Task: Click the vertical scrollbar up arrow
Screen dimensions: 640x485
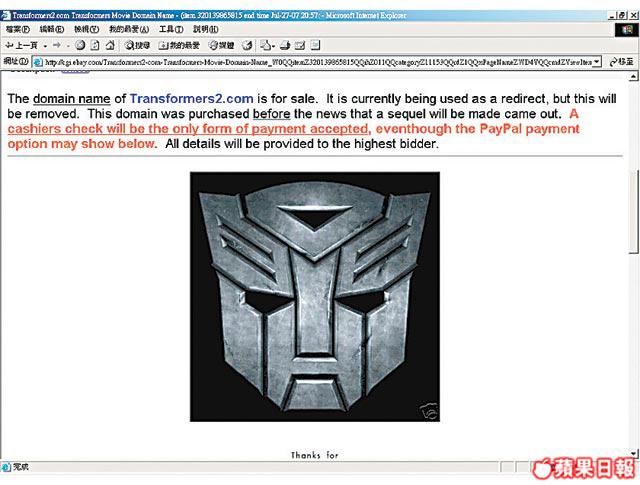Action: coord(633,76)
